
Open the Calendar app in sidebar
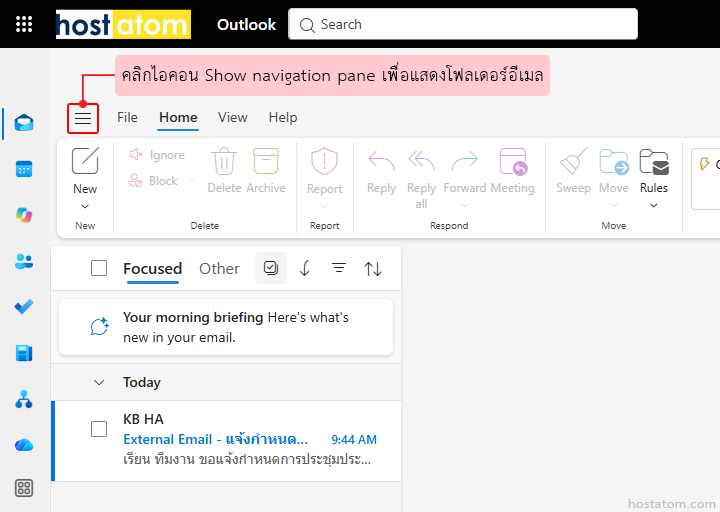pos(24,169)
